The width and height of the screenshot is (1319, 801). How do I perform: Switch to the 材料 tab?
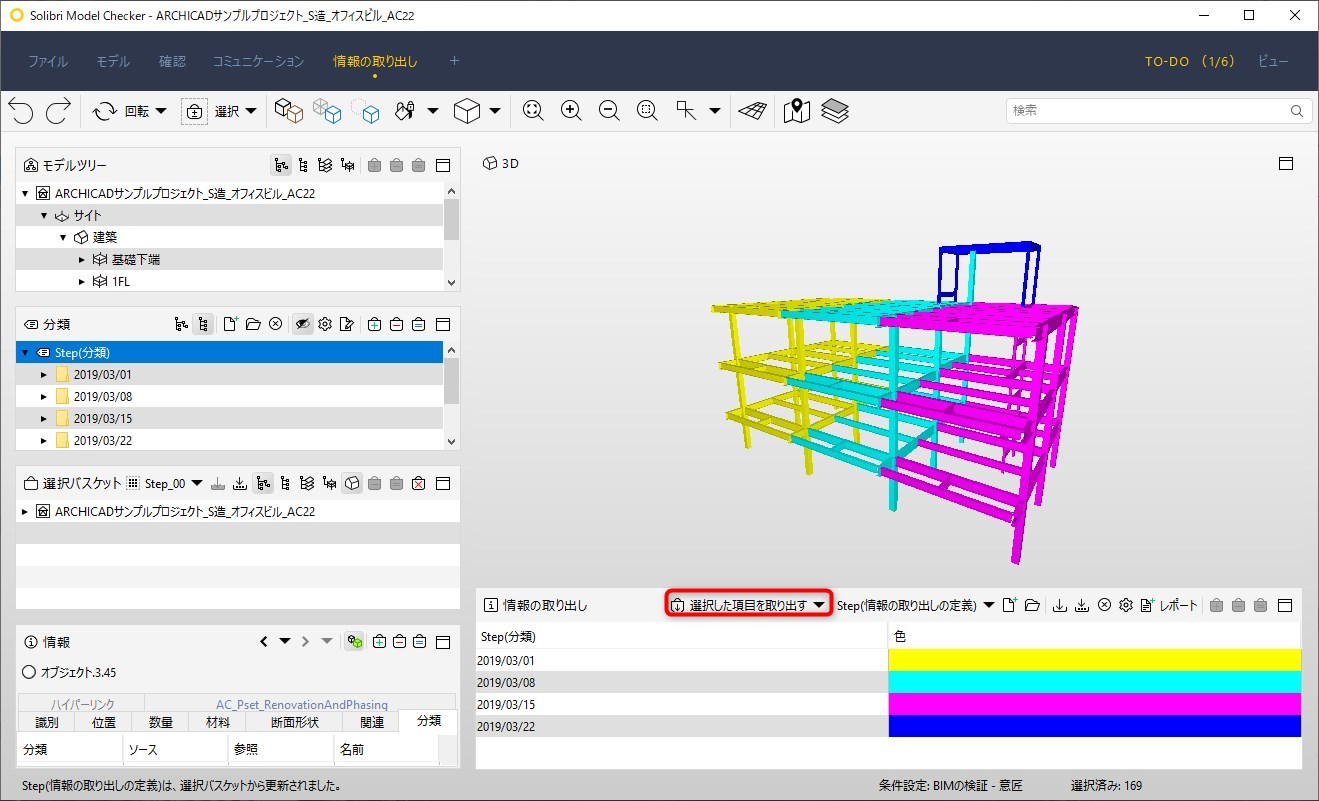pyautogui.click(x=218, y=722)
